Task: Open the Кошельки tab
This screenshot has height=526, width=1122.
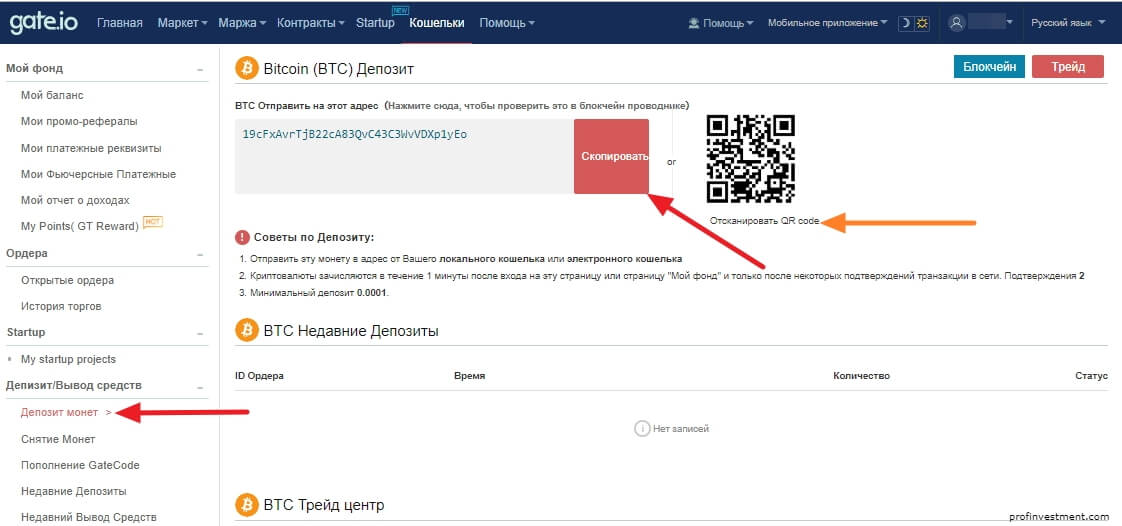Action: click(x=436, y=23)
